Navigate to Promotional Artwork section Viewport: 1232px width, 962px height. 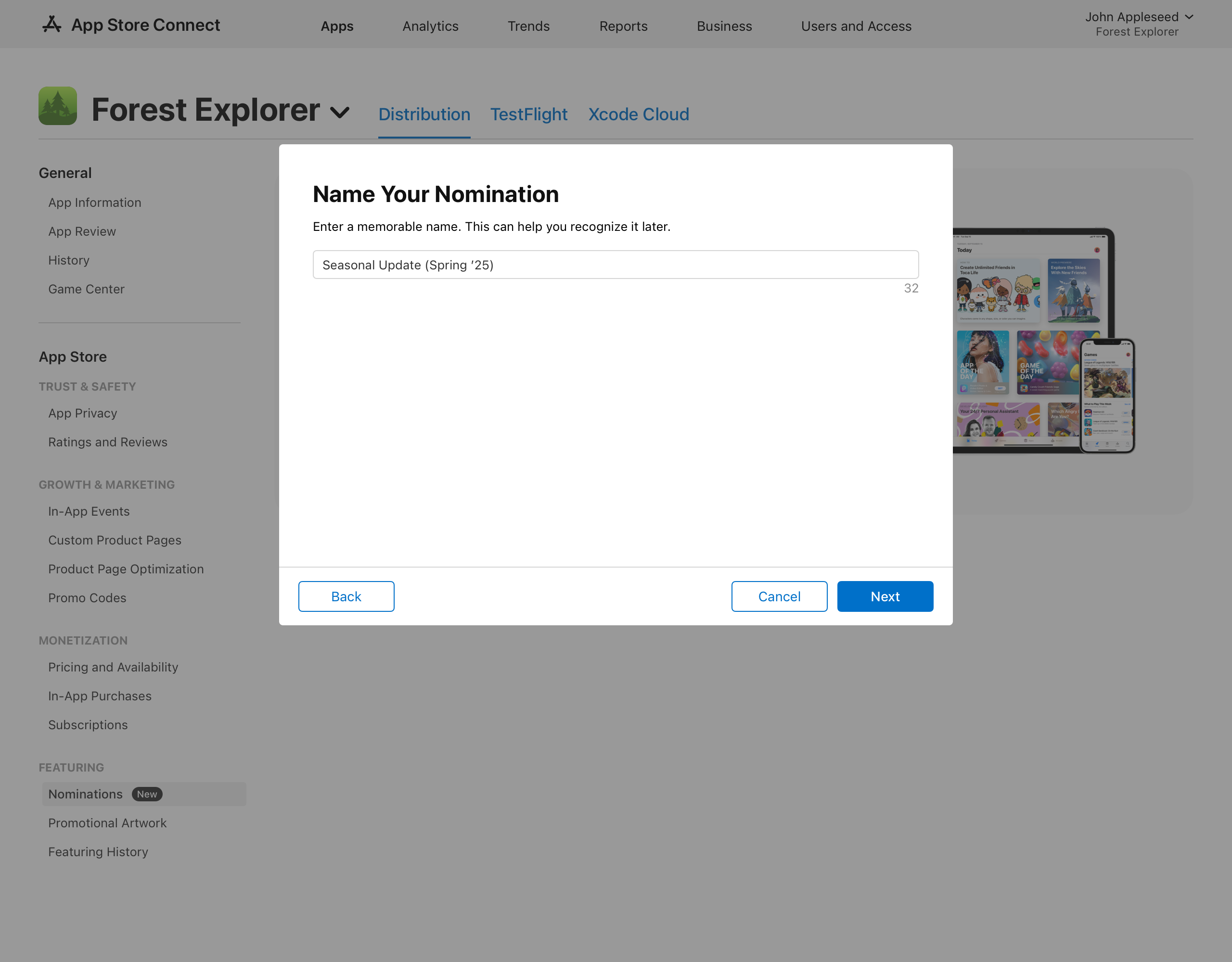point(107,822)
